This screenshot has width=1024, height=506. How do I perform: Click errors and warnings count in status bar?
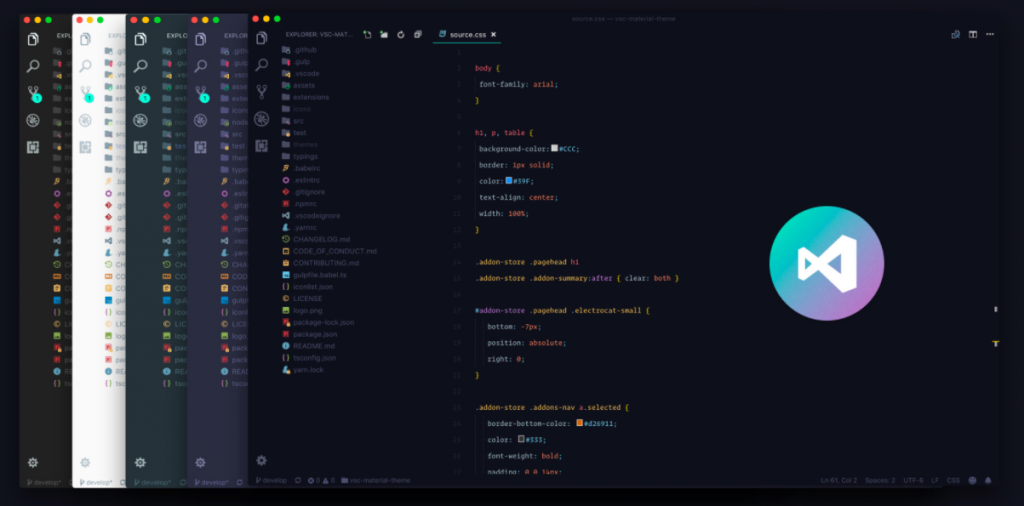coord(321,481)
